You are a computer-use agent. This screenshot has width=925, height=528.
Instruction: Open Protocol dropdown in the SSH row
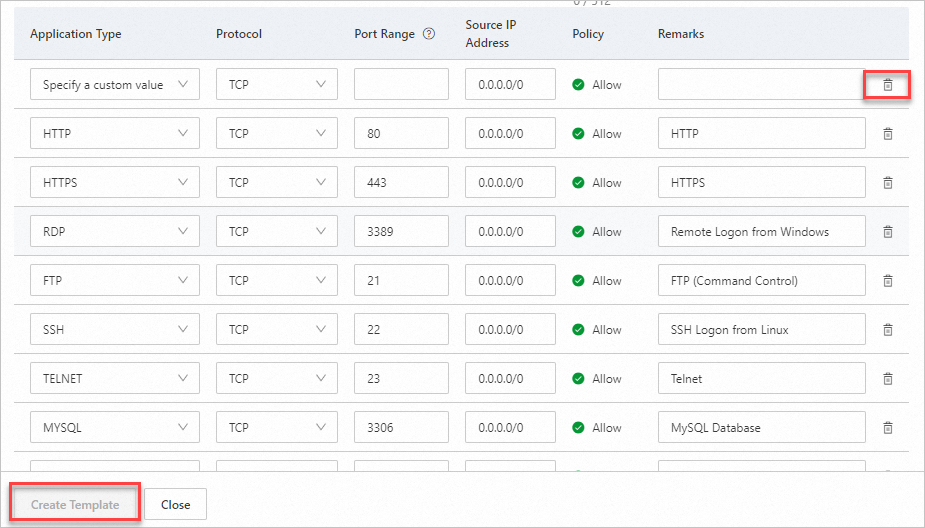click(x=276, y=330)
